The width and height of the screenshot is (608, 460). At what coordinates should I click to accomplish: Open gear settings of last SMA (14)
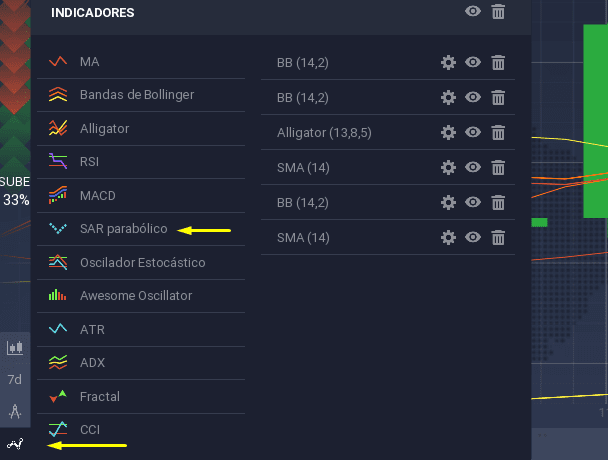tap(448, 237)
